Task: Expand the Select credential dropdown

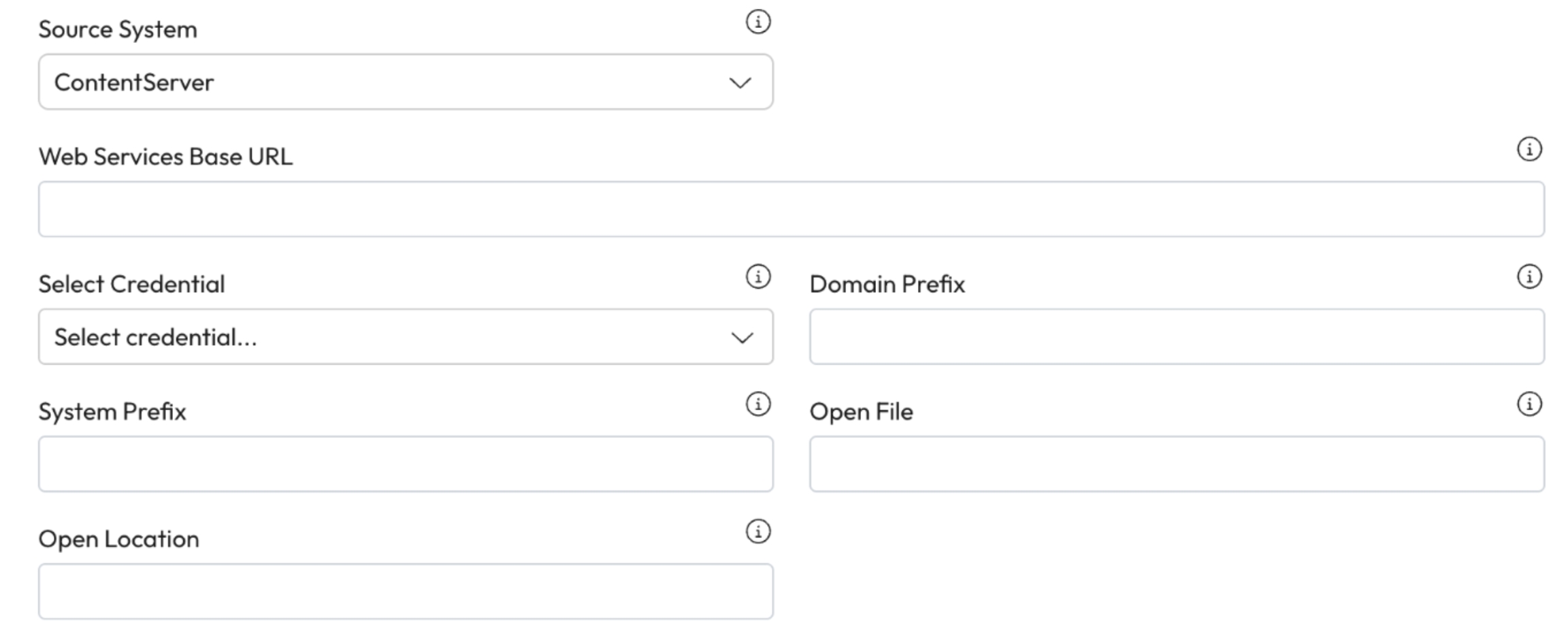Action: tap(406, 337)
